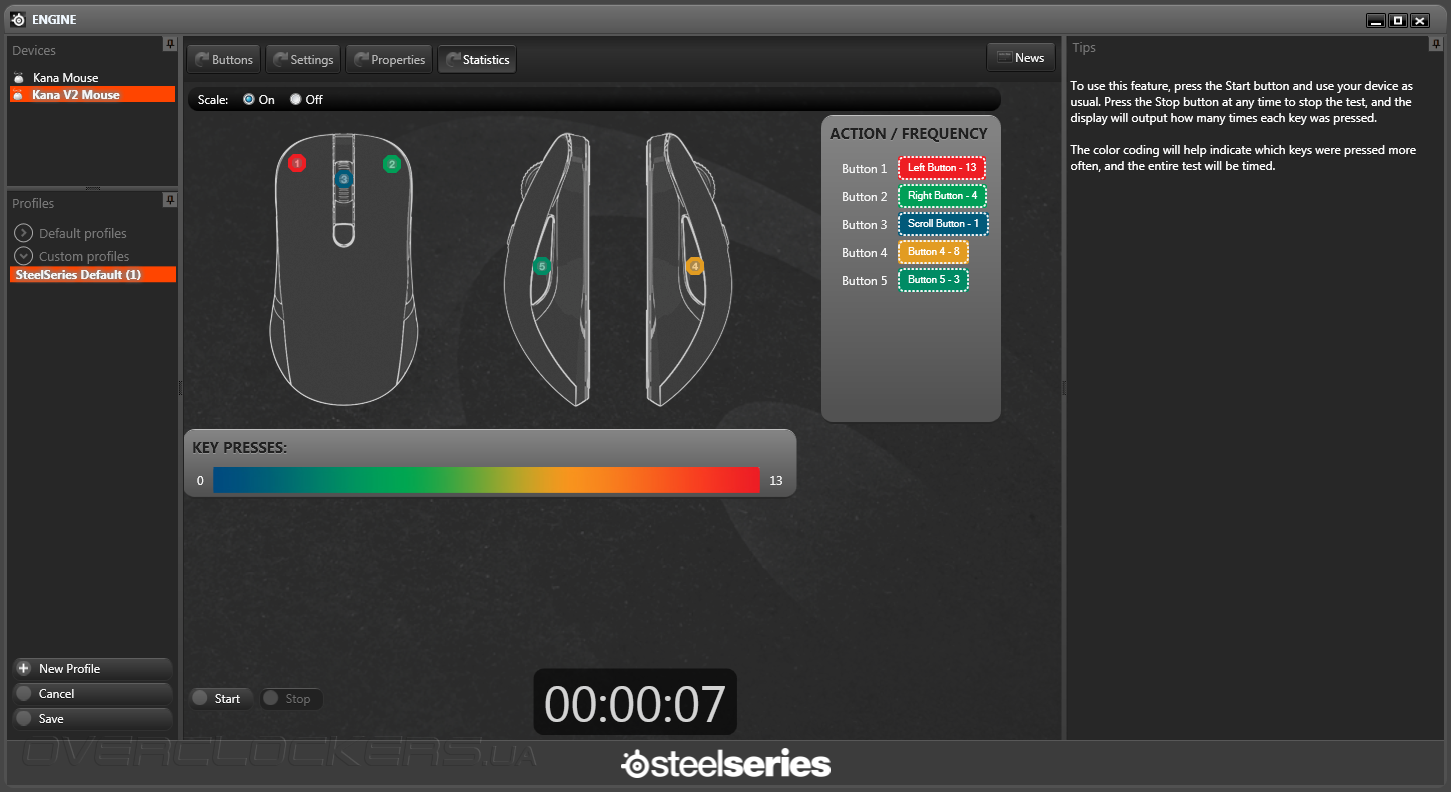Screen dimensions: 1451x792
Task: Pin the Devices panel
Action: click(x=170, y=44)
